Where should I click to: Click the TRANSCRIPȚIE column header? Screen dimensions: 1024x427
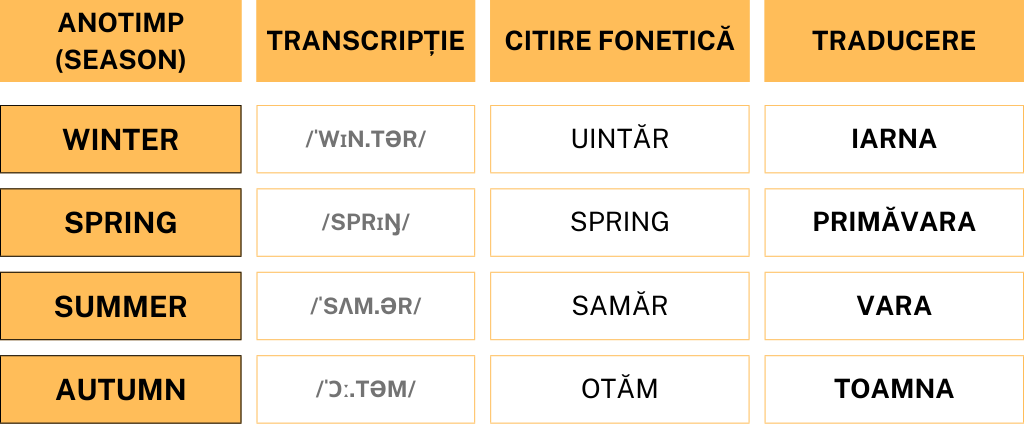click(365, 41)
